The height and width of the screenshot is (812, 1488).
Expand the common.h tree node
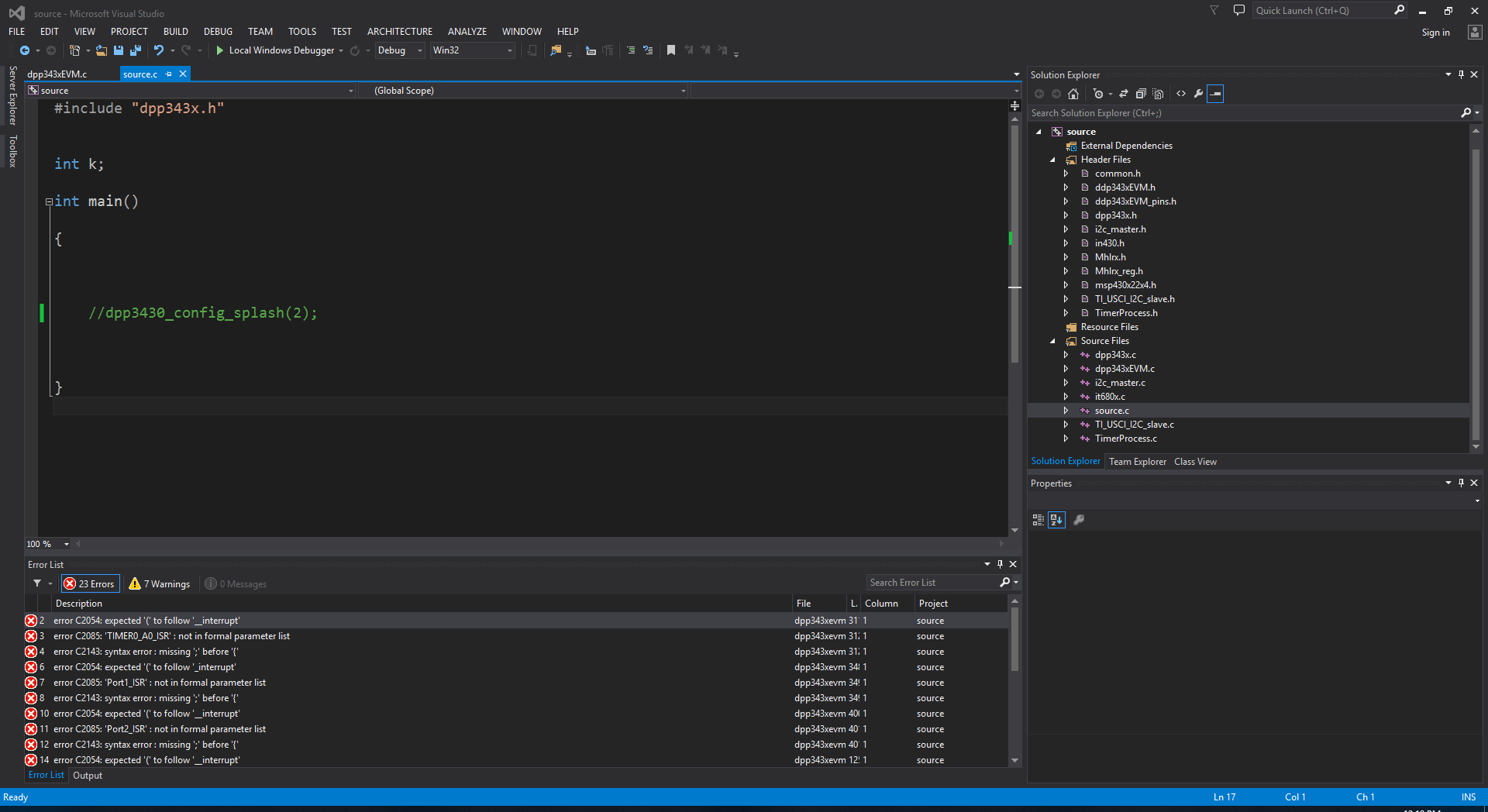(x=1066, y=174)
